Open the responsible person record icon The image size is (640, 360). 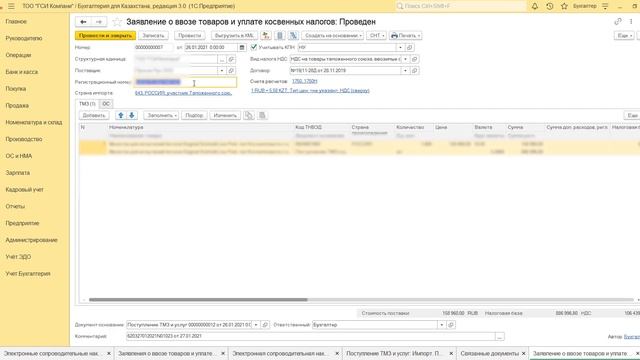(451, 325)
